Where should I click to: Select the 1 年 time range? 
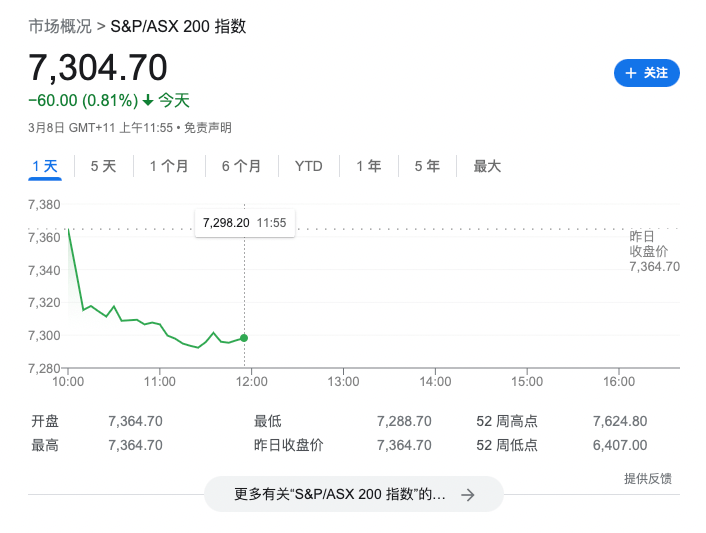click(x=368, y=166)
